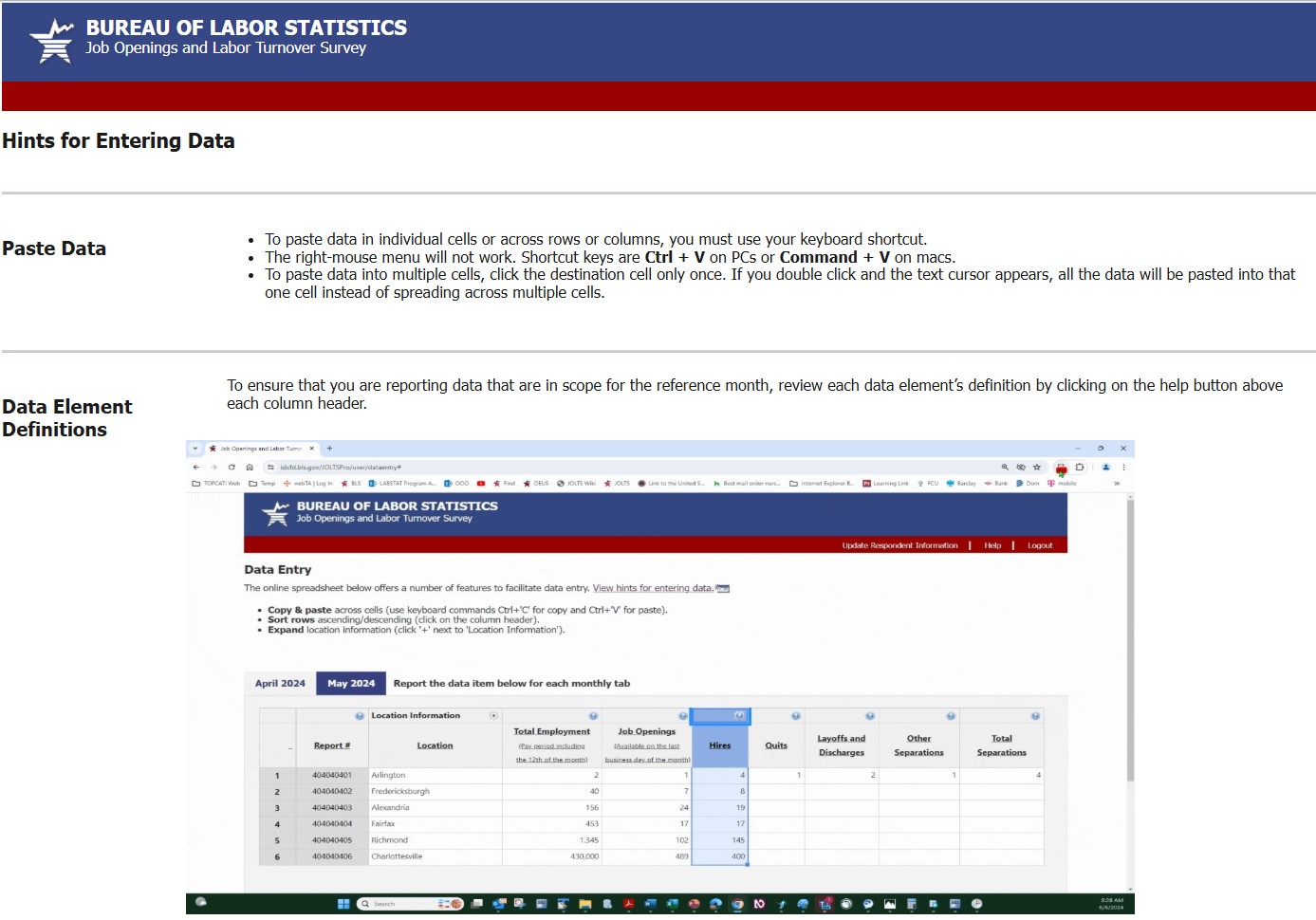This screenshot has height=920, width=1316.
Task: Click the bookmark star in address bar
Action: [1037, 468]
